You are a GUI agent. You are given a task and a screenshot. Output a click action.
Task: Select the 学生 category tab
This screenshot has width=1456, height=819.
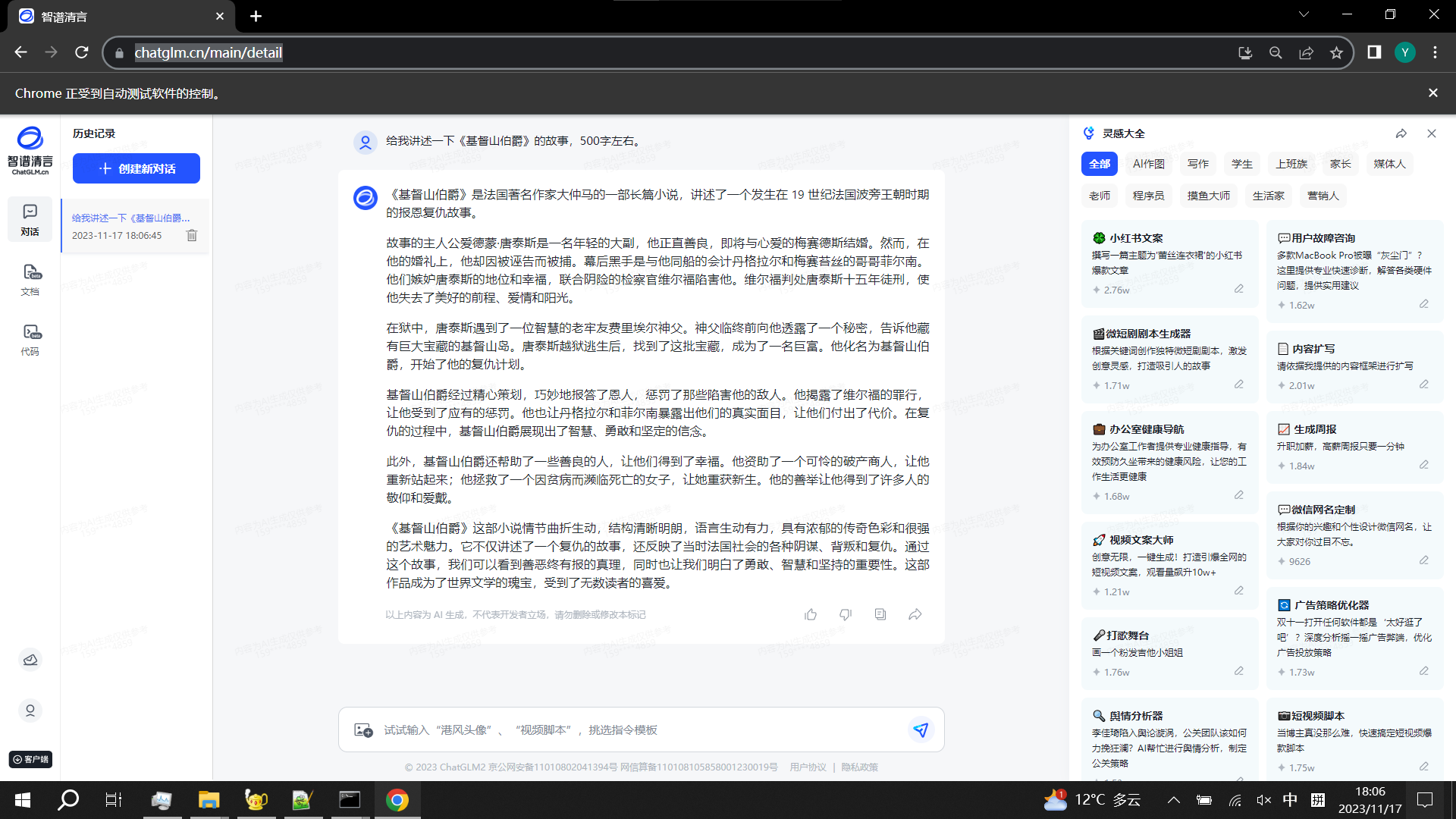1242,164
